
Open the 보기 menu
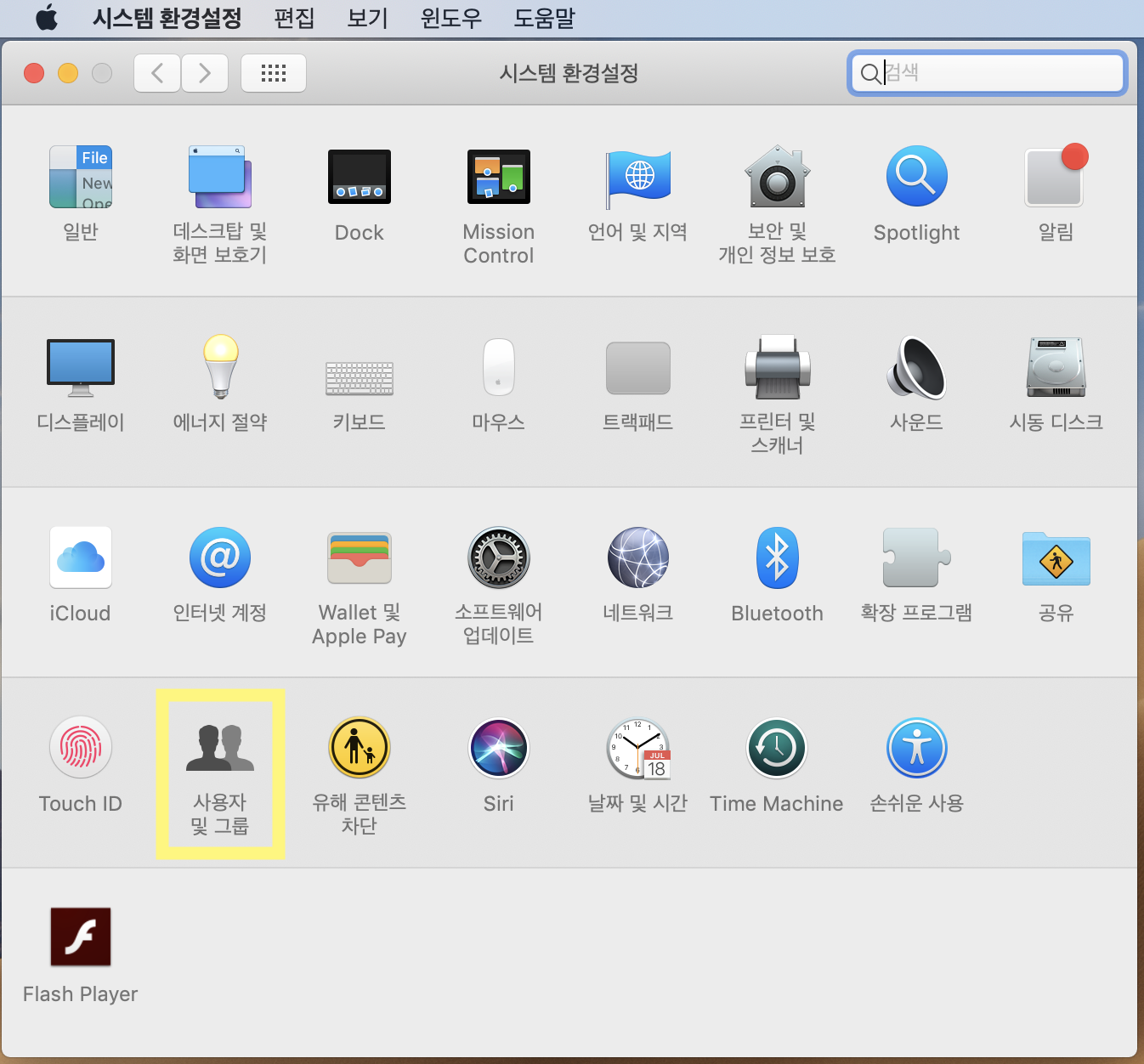pyautogui.click(x=368, y=18)
